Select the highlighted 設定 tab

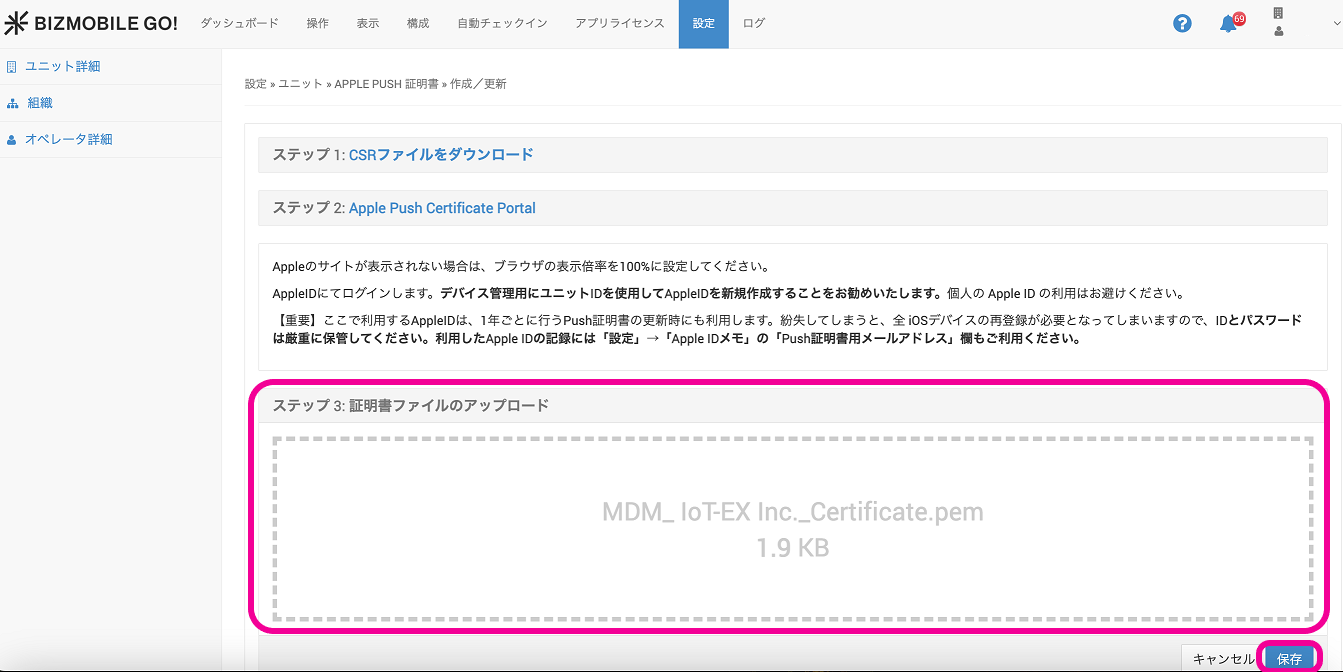point(703,23)
